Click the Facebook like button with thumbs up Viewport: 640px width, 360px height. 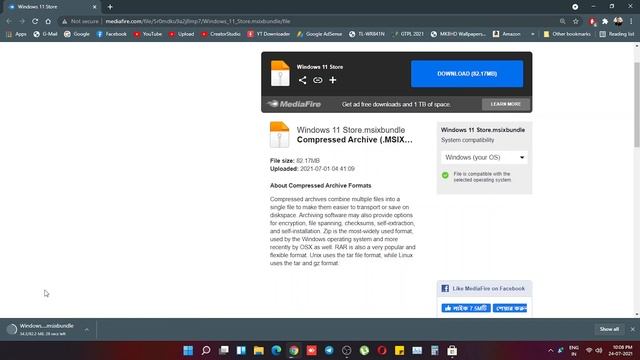[466, 308]
